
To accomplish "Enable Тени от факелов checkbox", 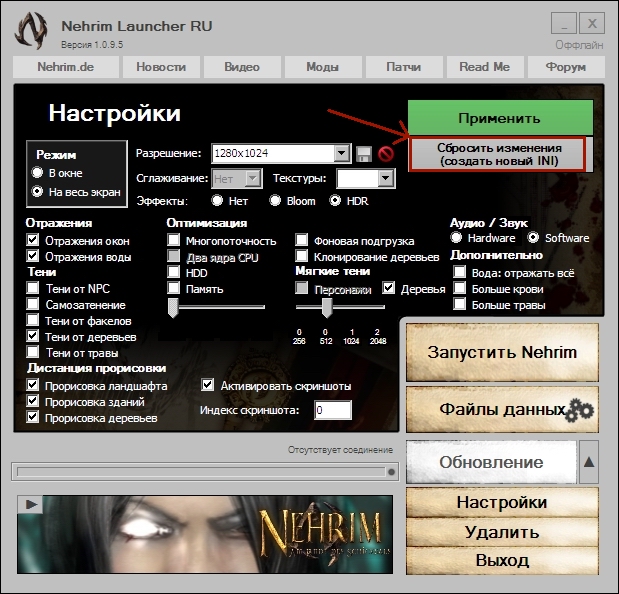I will coord(33,320).
